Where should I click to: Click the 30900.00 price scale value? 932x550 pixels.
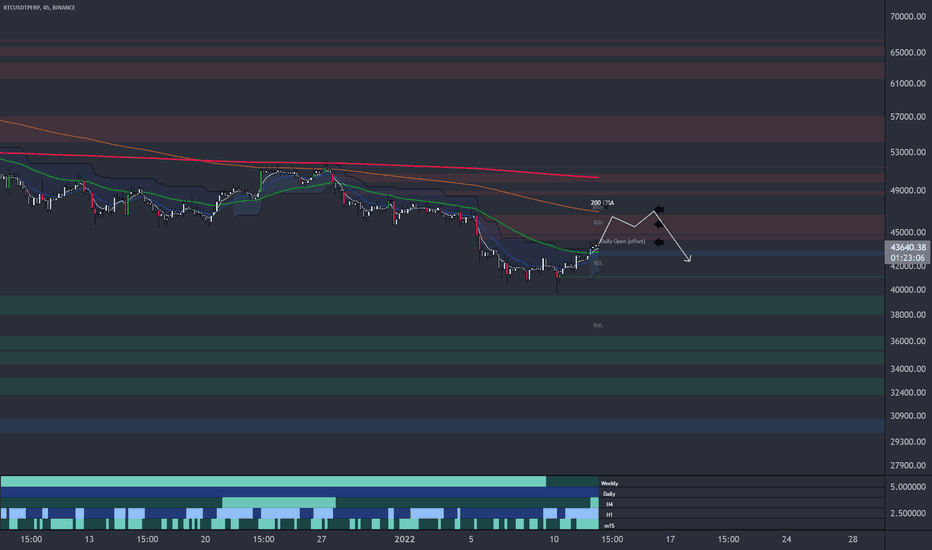tap(908, 416)
